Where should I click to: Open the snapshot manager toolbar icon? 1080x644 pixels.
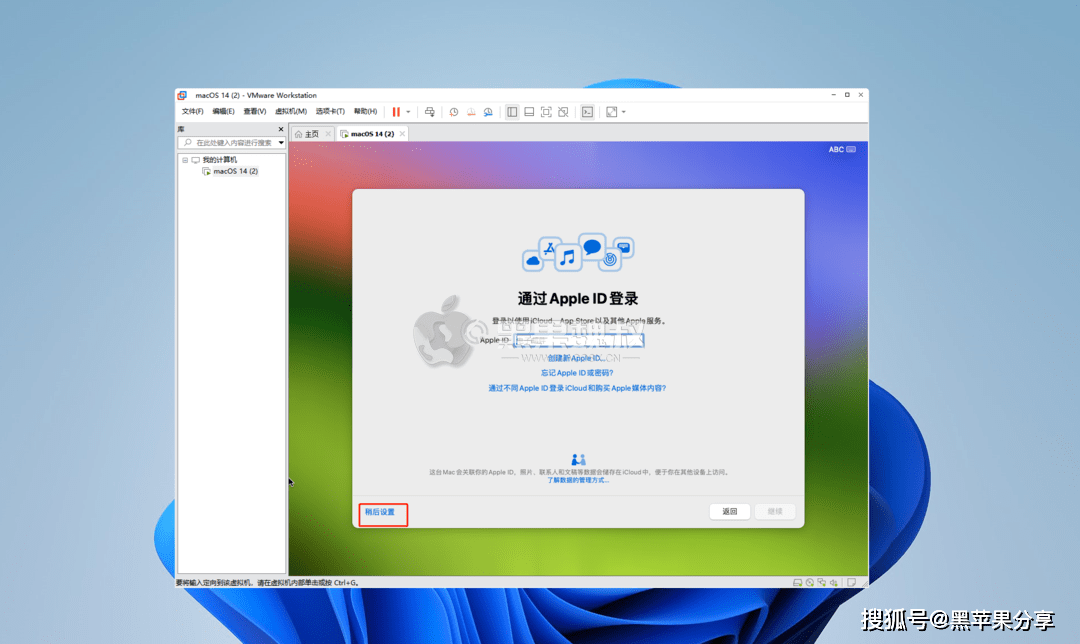pos(488,112)
